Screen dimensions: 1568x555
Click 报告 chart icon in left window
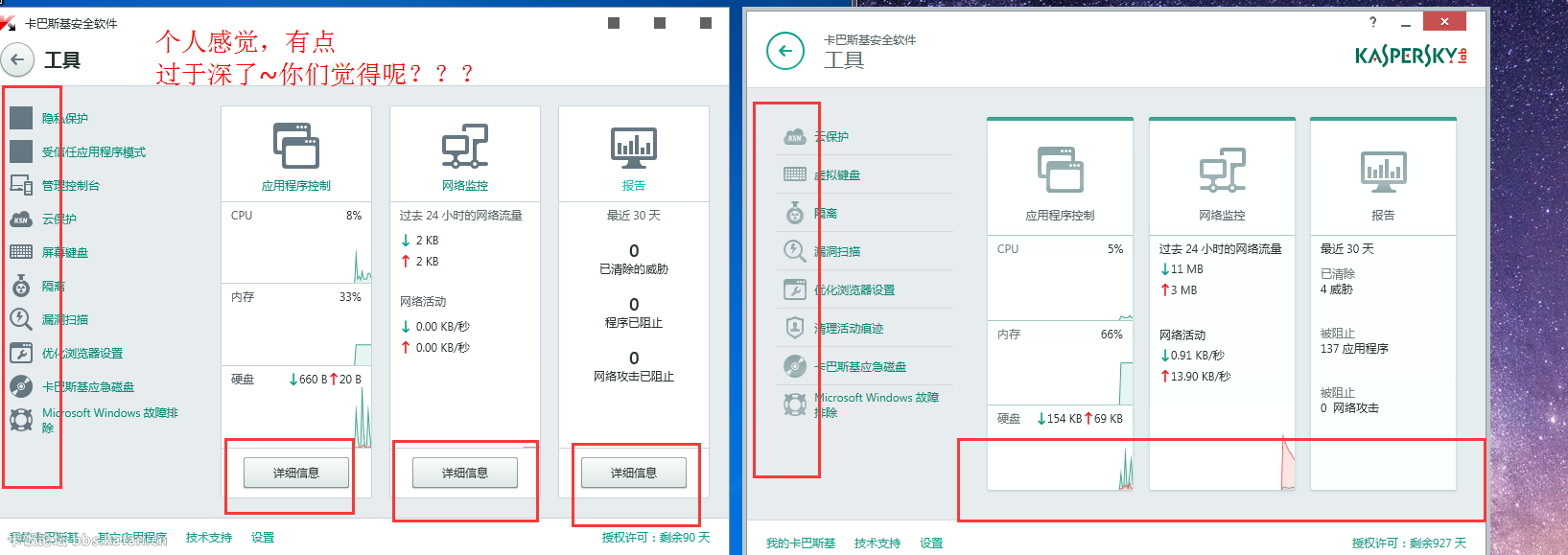[x=634, y=147]
